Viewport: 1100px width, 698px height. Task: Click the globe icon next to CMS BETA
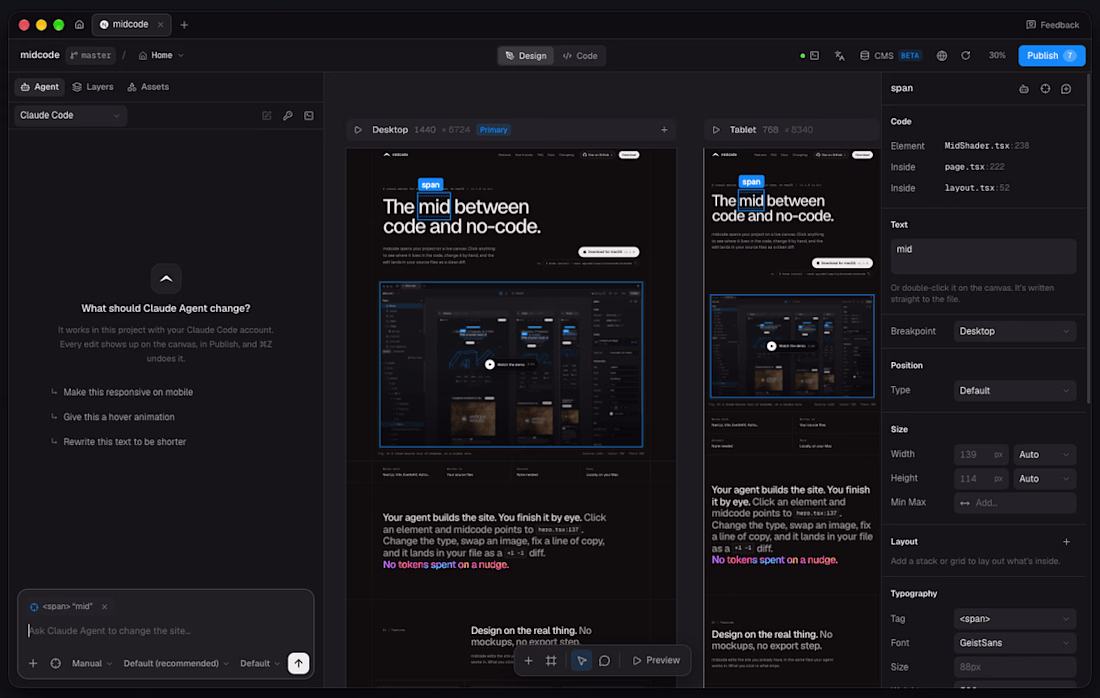(941, 55)
